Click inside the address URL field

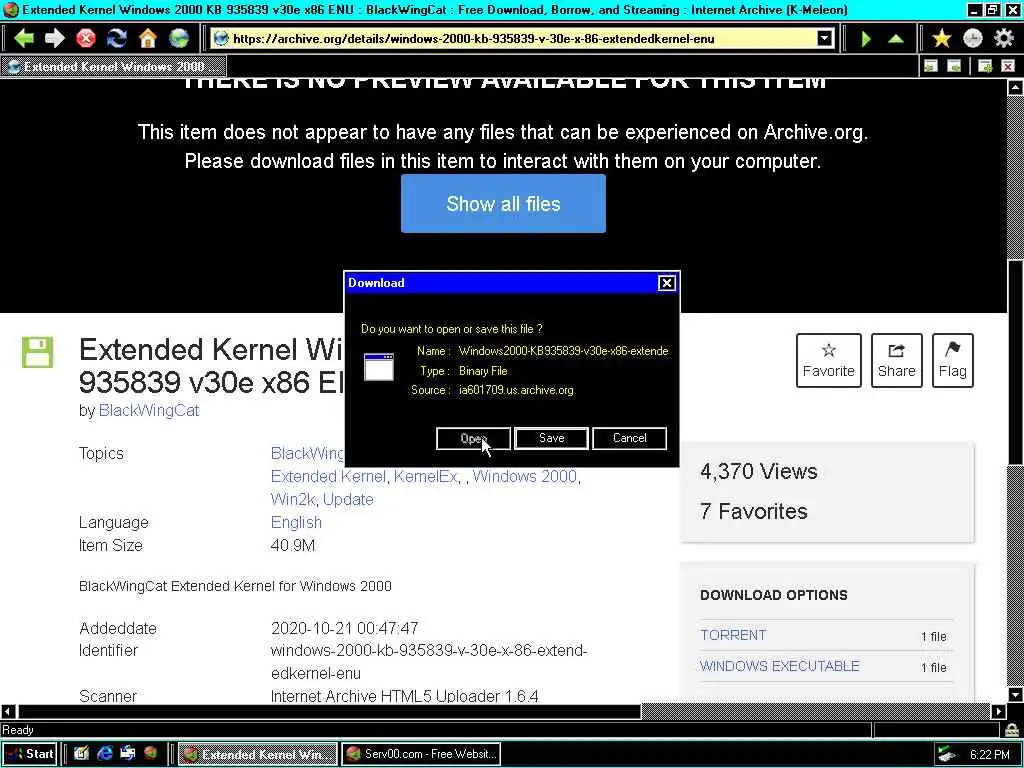522,39
